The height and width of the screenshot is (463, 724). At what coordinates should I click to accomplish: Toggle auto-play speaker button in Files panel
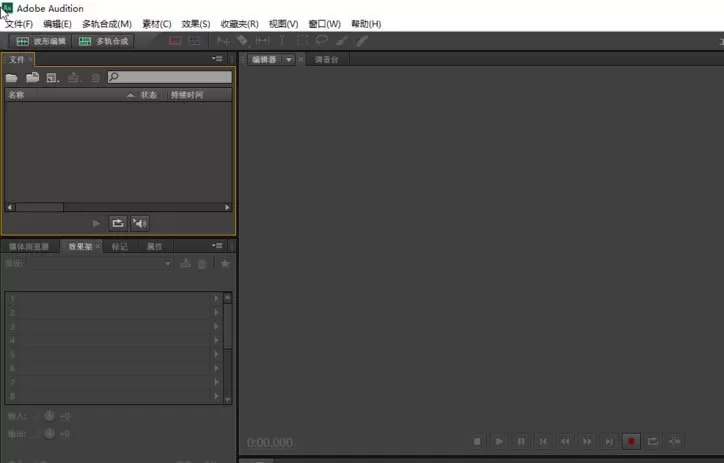click(139, 223)
